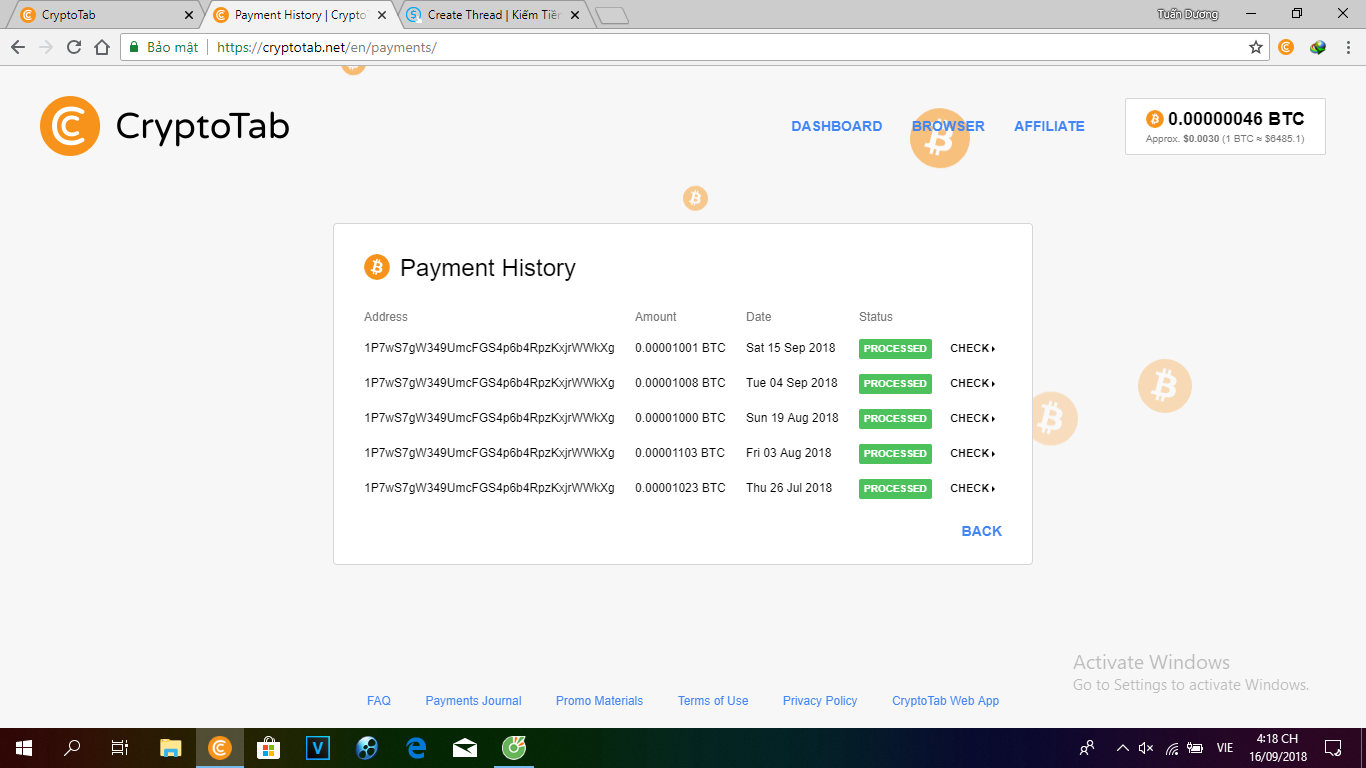Screen dimensions: 1366x768
Task: Open BROWSER in the site navigation
Action: [x=948, y=126]
